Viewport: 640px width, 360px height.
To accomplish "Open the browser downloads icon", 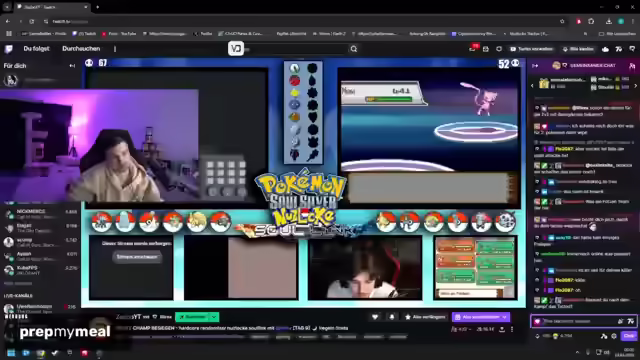I will [609, 21].
